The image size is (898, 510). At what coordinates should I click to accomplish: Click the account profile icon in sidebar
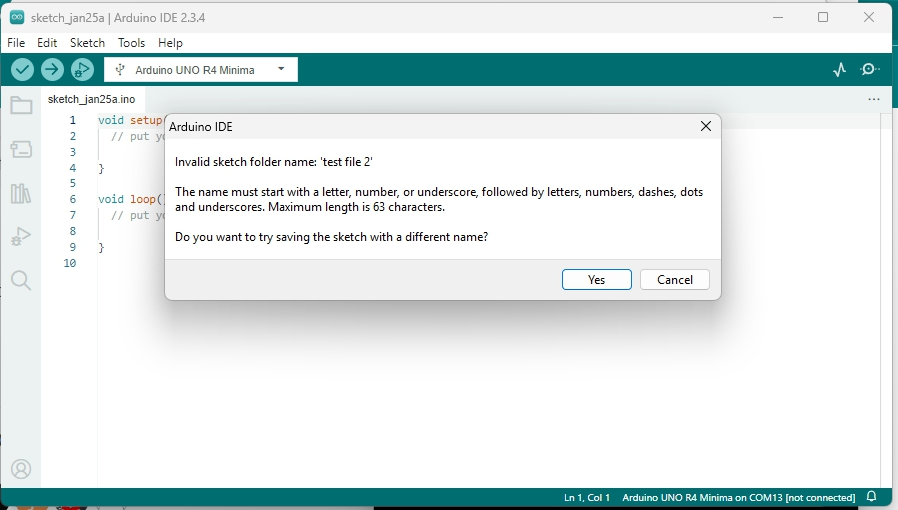(x=21, y=469)
